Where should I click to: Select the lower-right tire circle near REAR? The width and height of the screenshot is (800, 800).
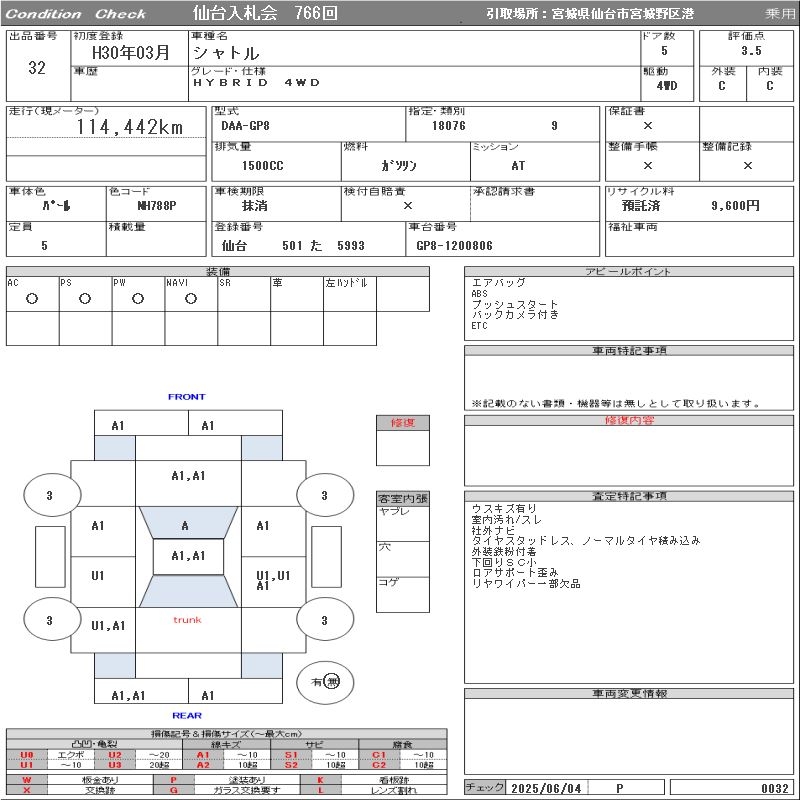[323, 620]
